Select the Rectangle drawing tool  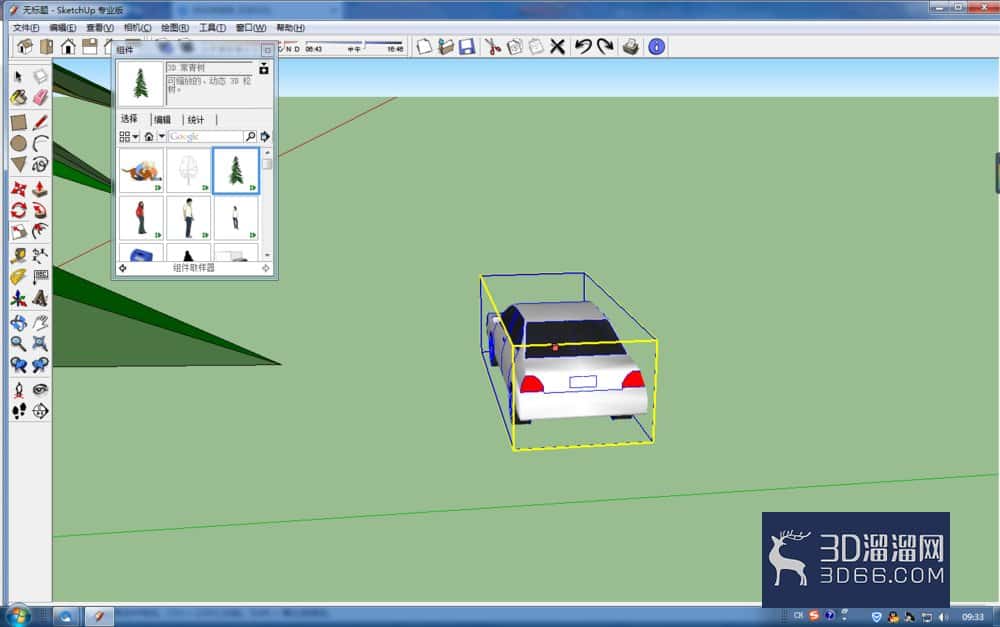click(x=18, y=122)
